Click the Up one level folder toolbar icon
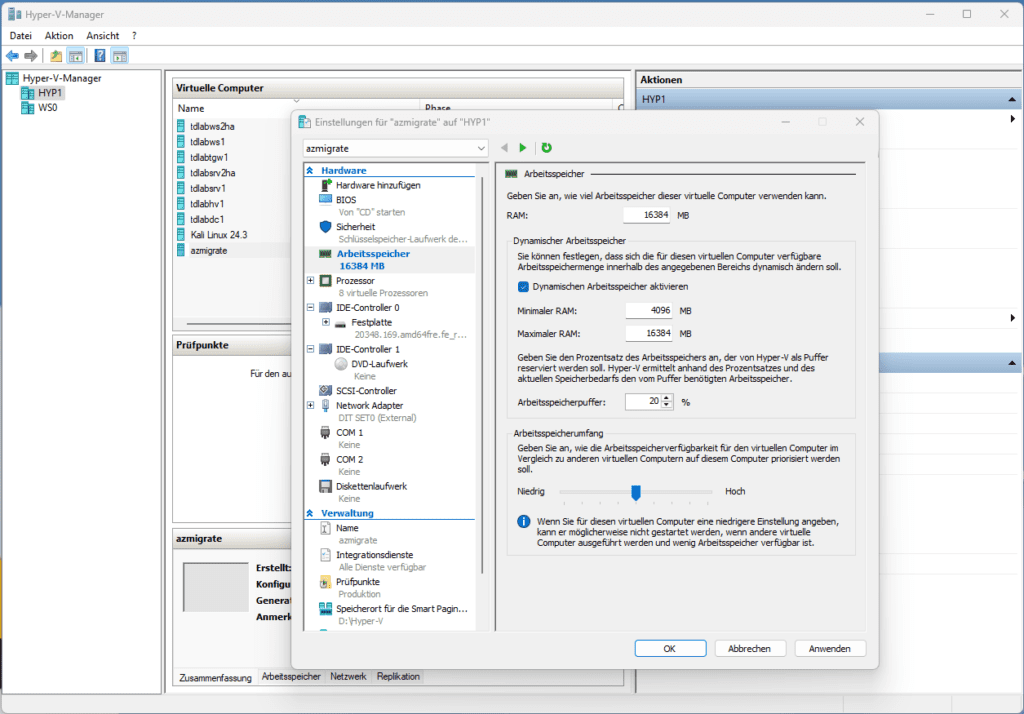This screenshot has width=1024, height=714. coord(56,56)
